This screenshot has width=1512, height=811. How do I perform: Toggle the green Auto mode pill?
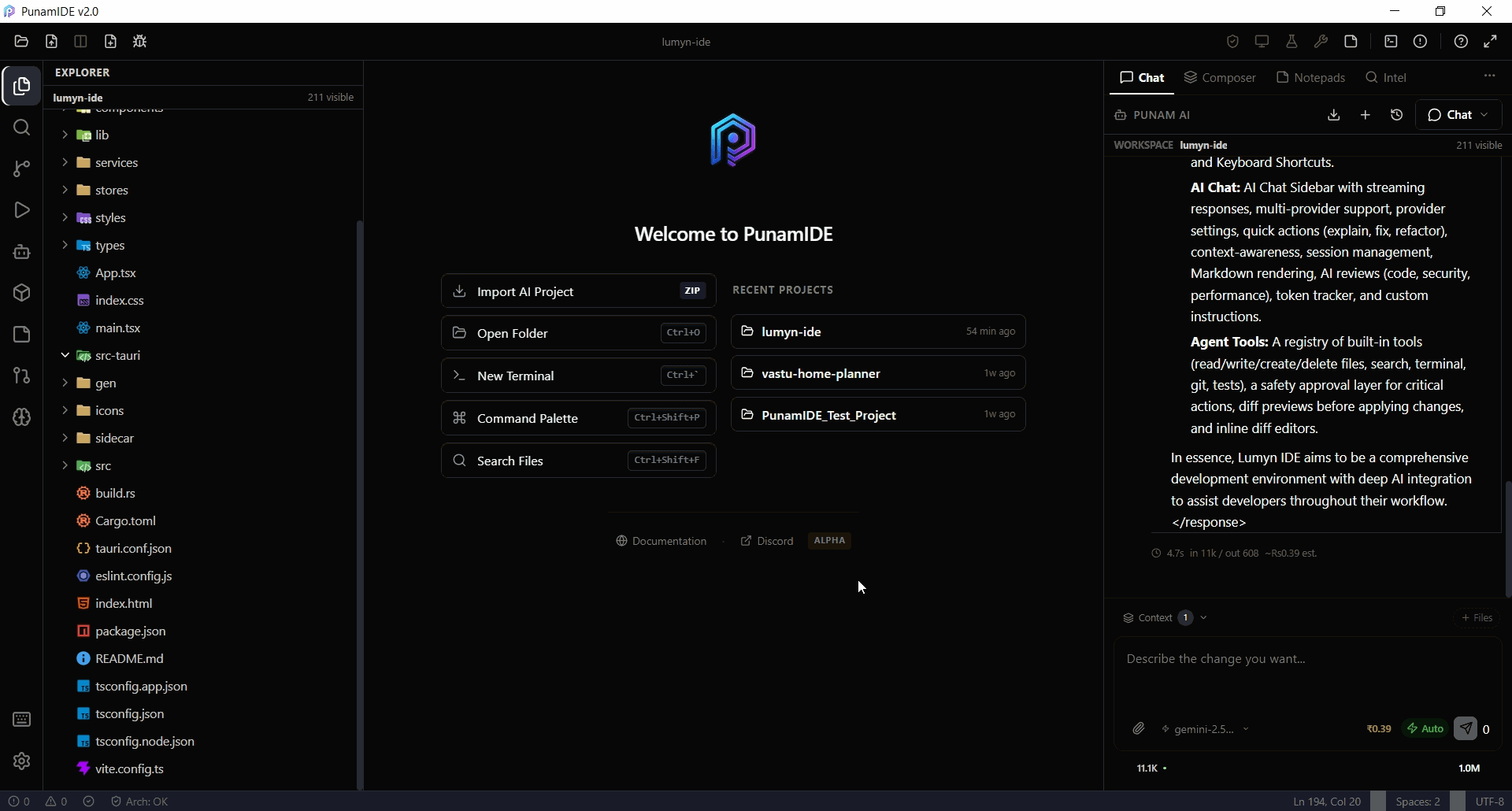click(x=1425, y=729)
